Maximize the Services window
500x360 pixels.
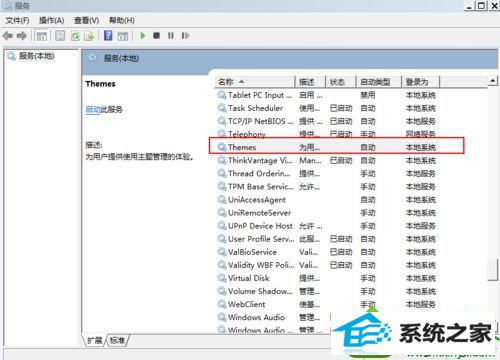[x=482, y=6]
